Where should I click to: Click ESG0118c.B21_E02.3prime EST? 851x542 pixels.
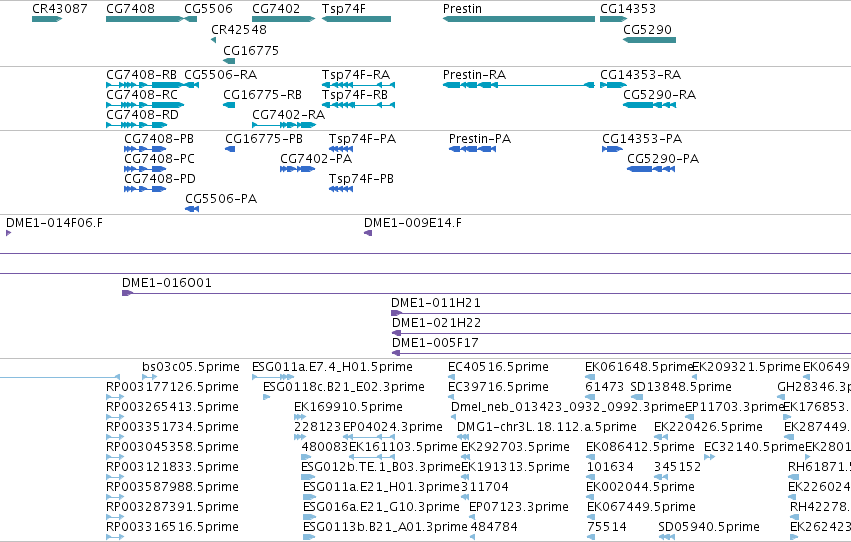pyautogui.click(x=266, y=397)
